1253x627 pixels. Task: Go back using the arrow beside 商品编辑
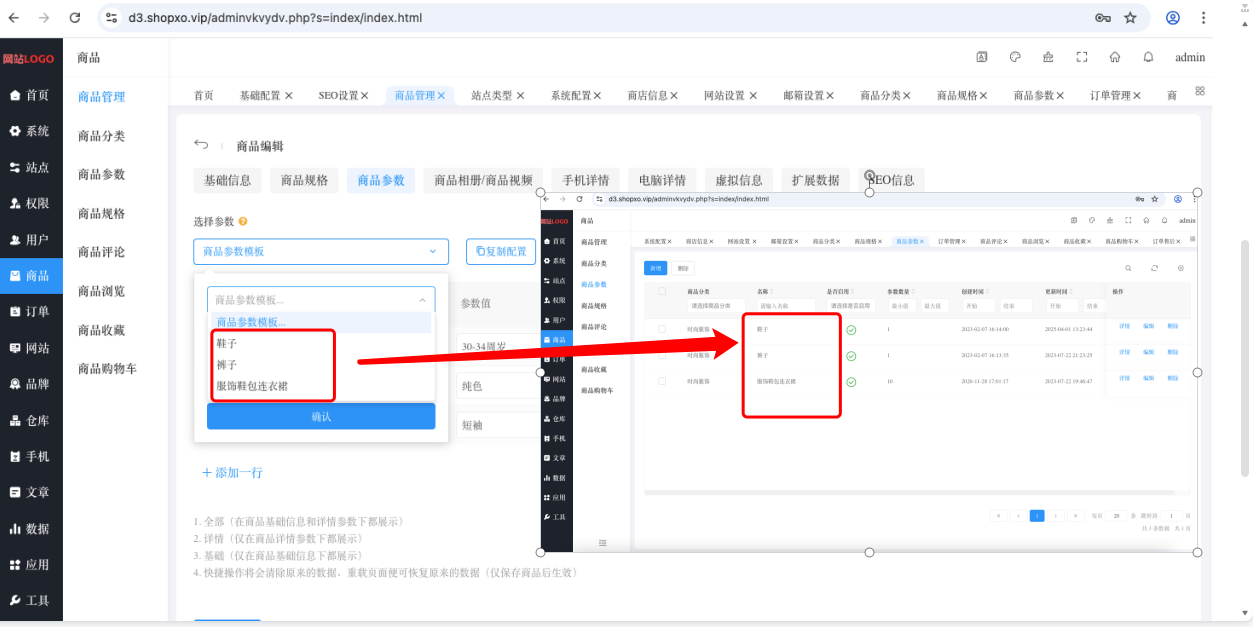(201, 145)
